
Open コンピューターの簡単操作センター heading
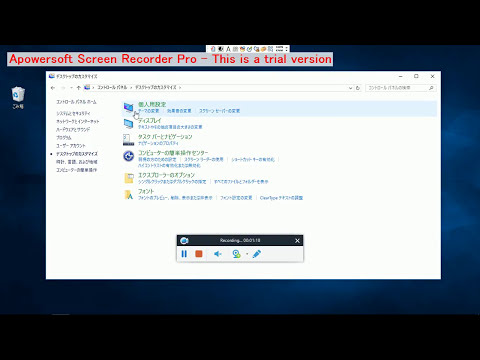tap(173, 153)
